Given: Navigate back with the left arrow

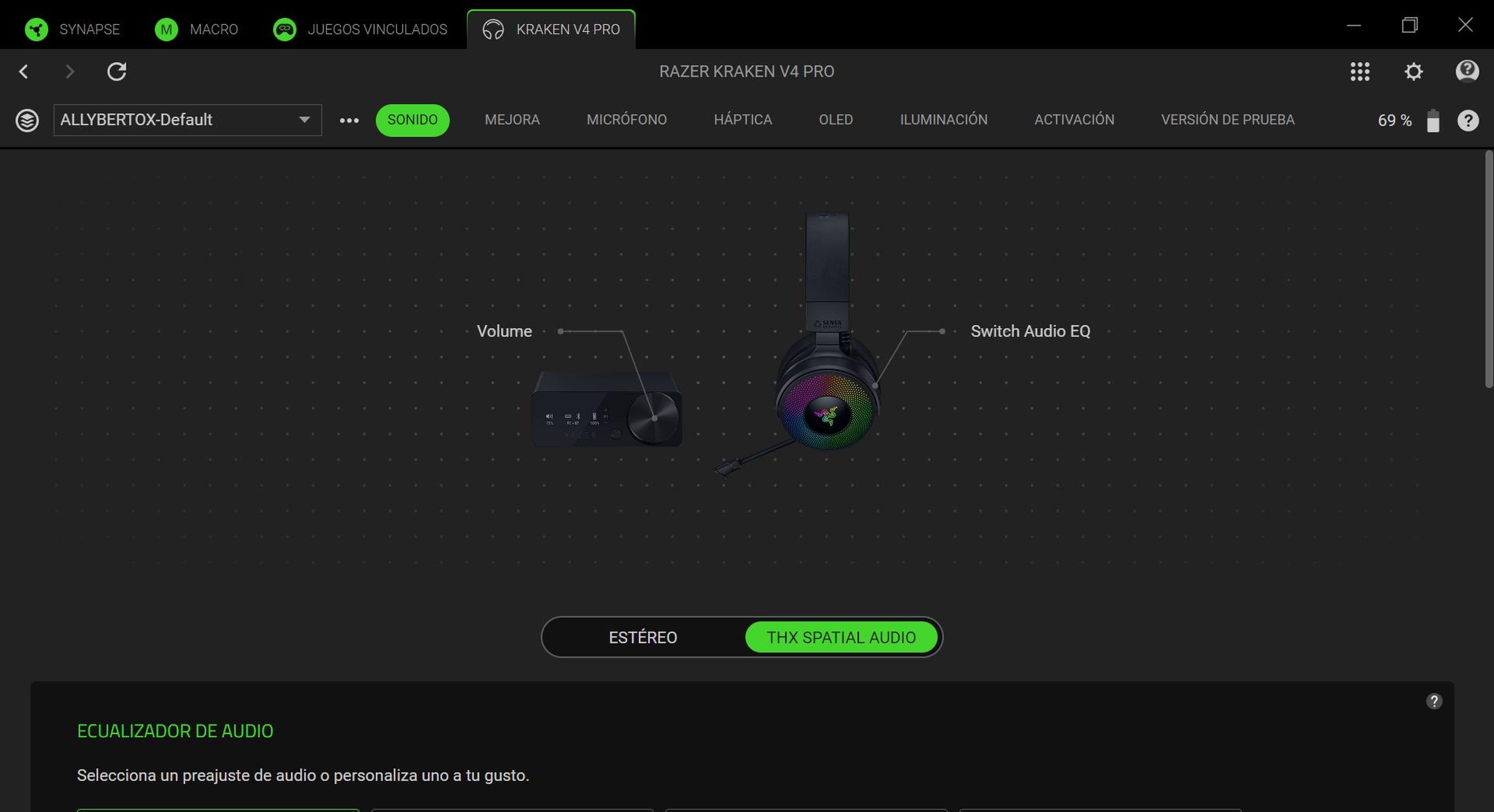Looking at the screenshot, I should click(24, 71).
